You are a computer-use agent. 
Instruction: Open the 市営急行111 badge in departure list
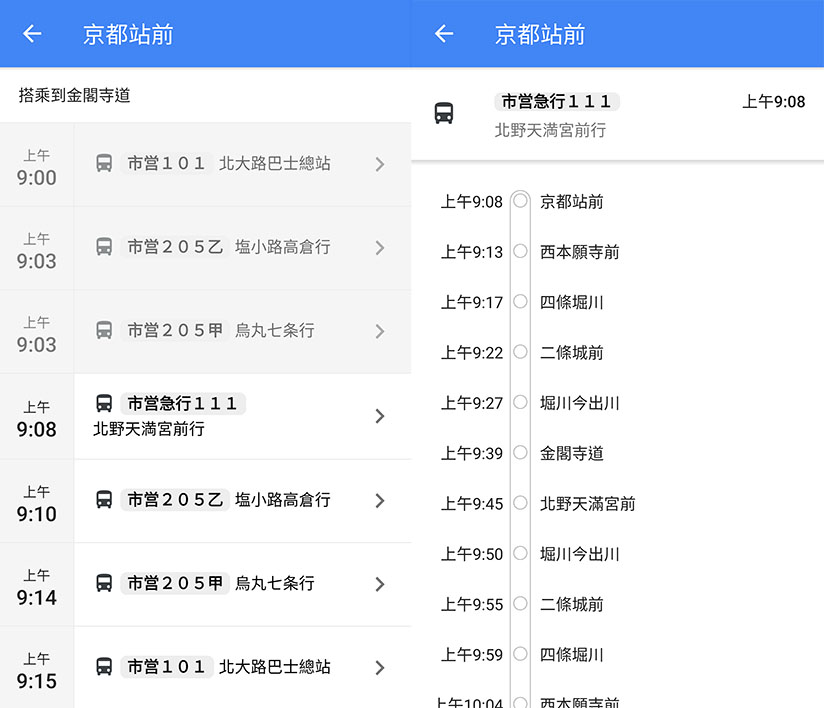coord(183,403)
